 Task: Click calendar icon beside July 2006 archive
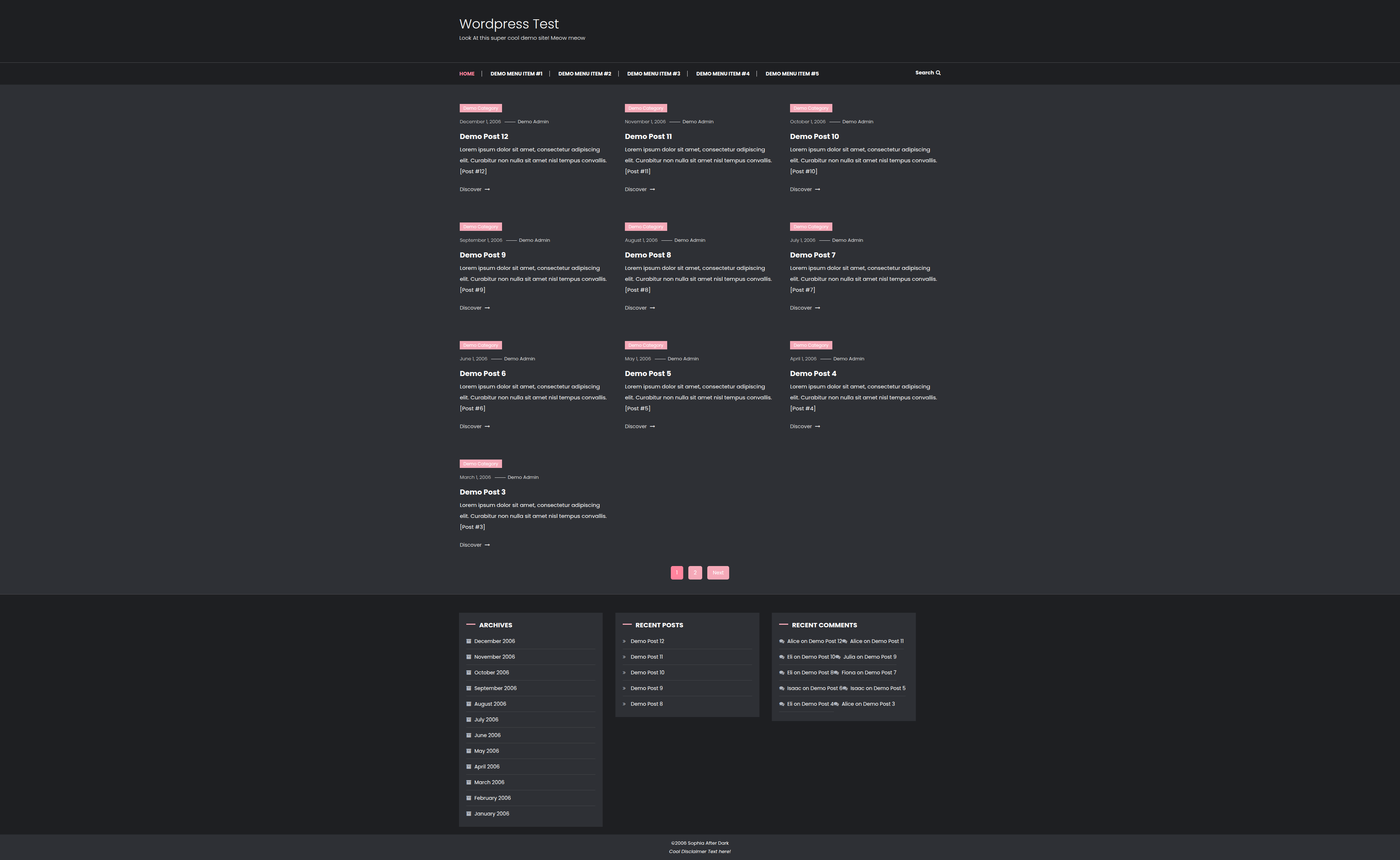(x=468, y=720)
